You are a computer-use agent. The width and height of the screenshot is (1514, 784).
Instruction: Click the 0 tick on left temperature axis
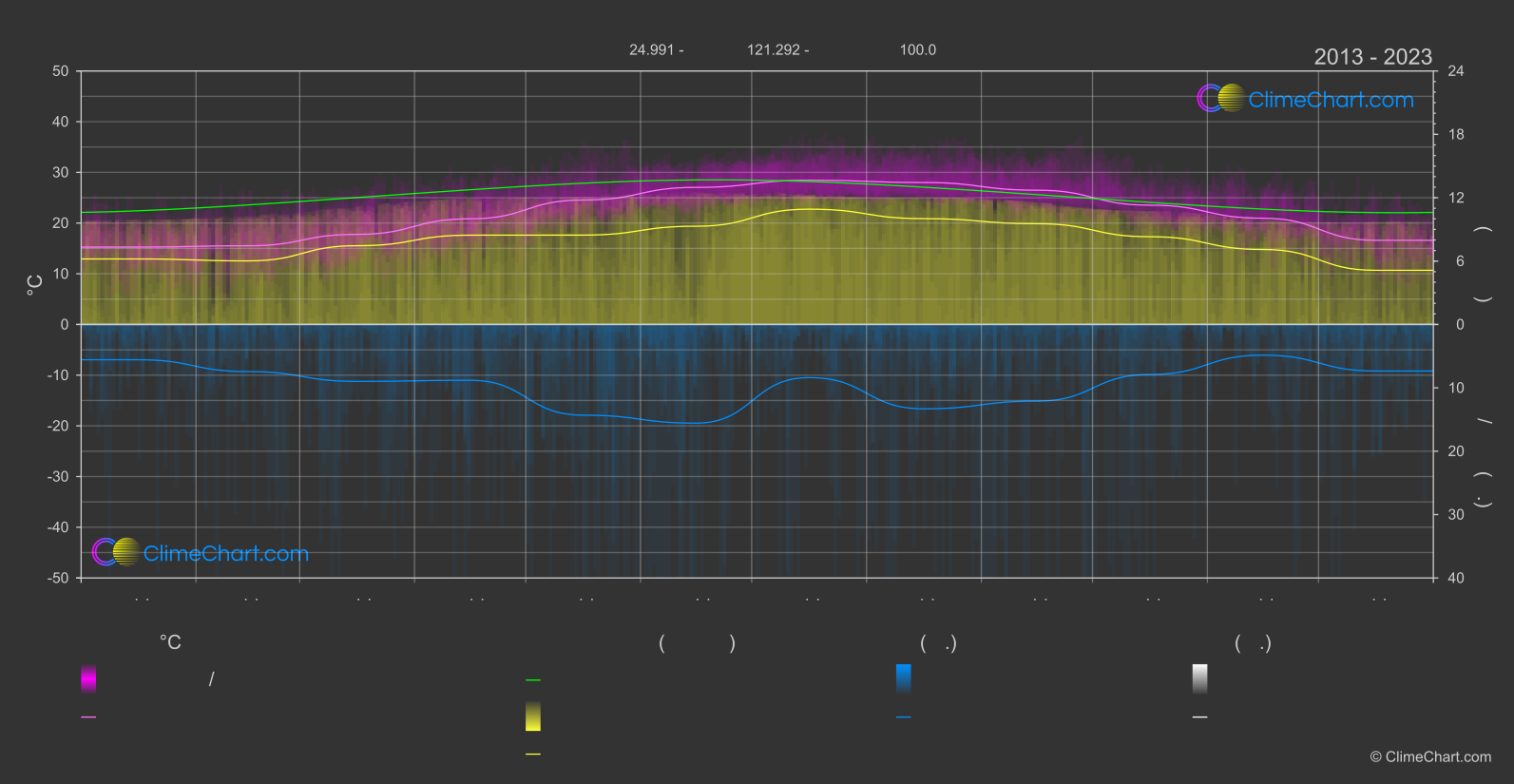[65, 324]
